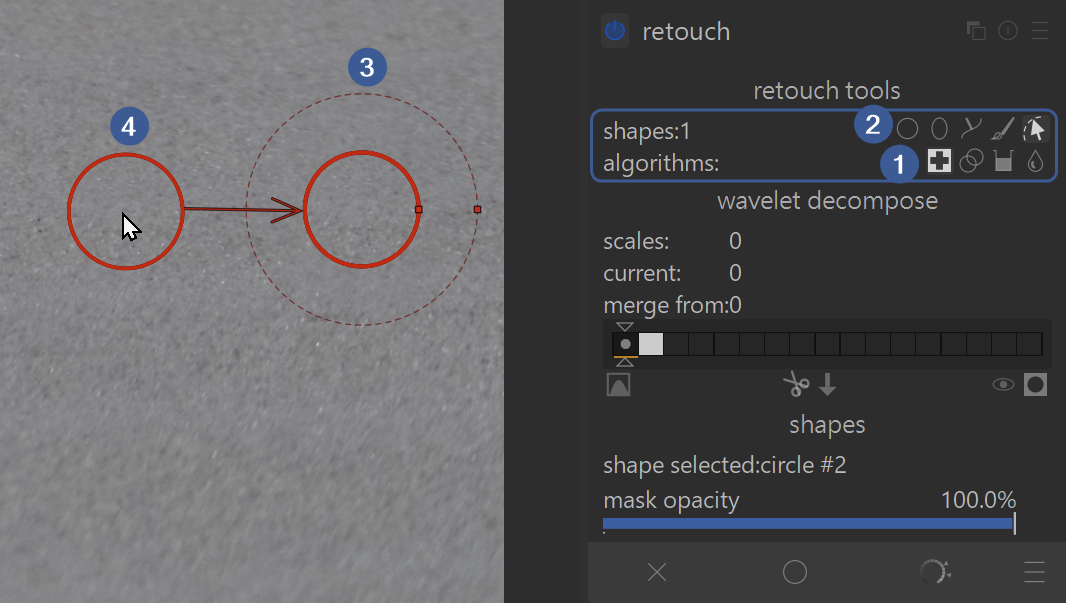Adjust the mask opacity slider

pos(808,523)
